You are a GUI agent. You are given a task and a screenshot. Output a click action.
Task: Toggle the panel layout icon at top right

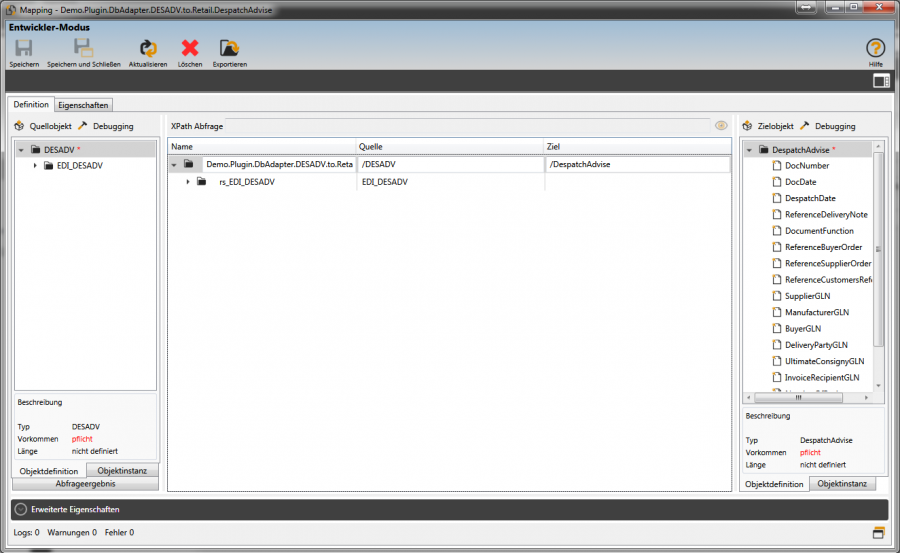pos(880,81)
